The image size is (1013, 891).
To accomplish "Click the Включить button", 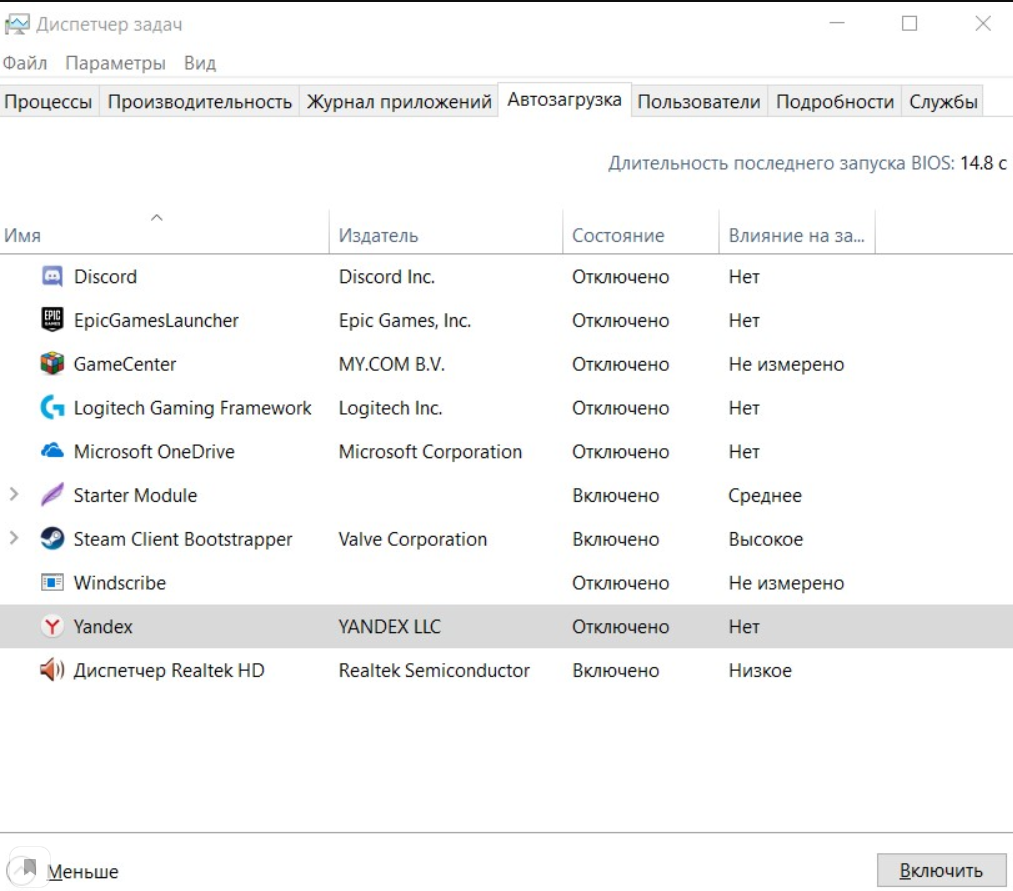I will (941, 870).
